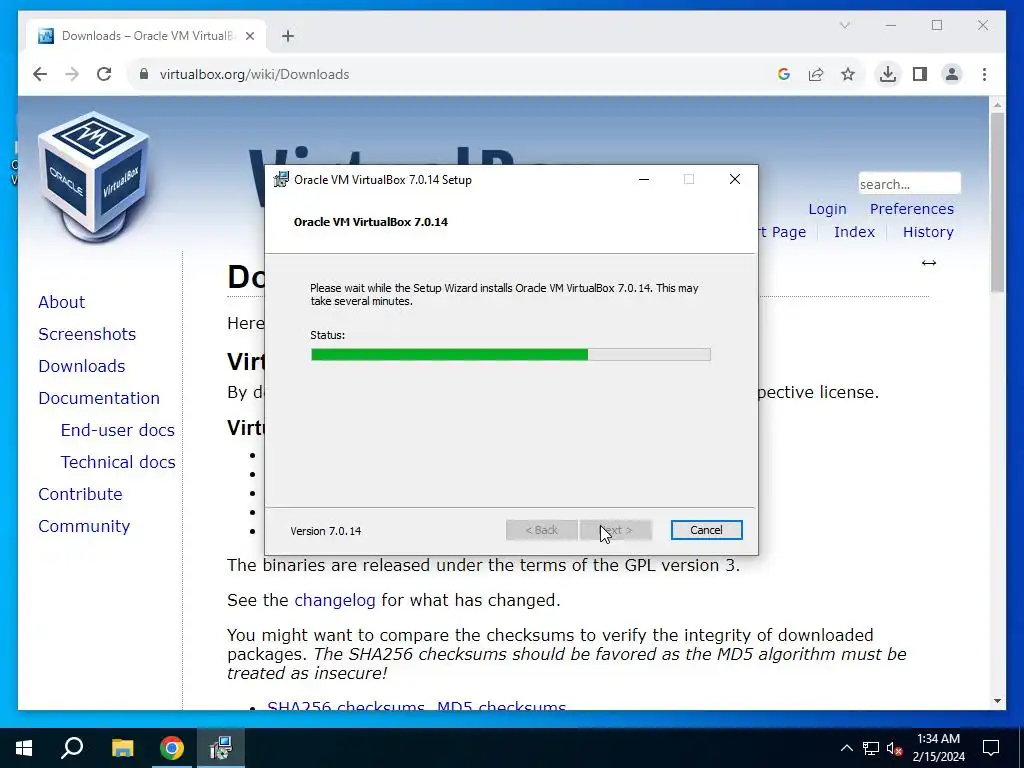
Task: Click the page width toggle arrows icon
Action: coord(929,263)
